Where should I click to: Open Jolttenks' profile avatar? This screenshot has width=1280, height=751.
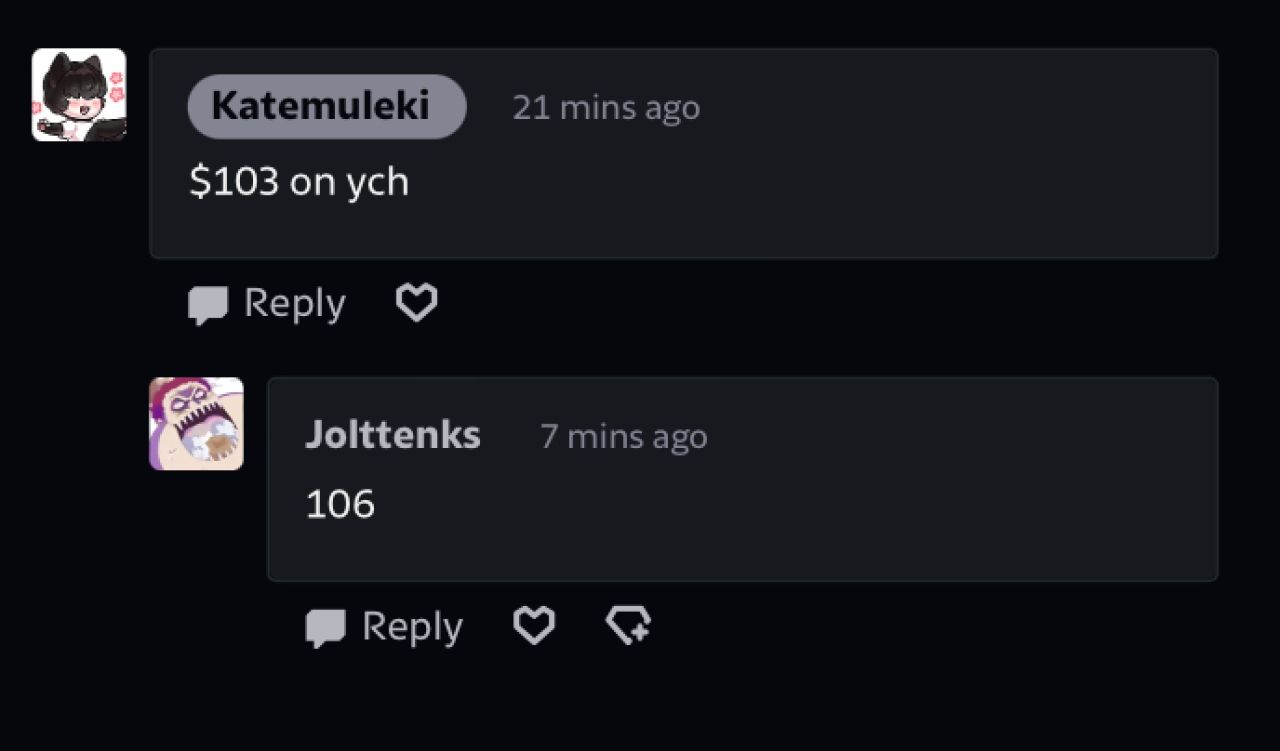pyautogui.click(x=196, y=423)
